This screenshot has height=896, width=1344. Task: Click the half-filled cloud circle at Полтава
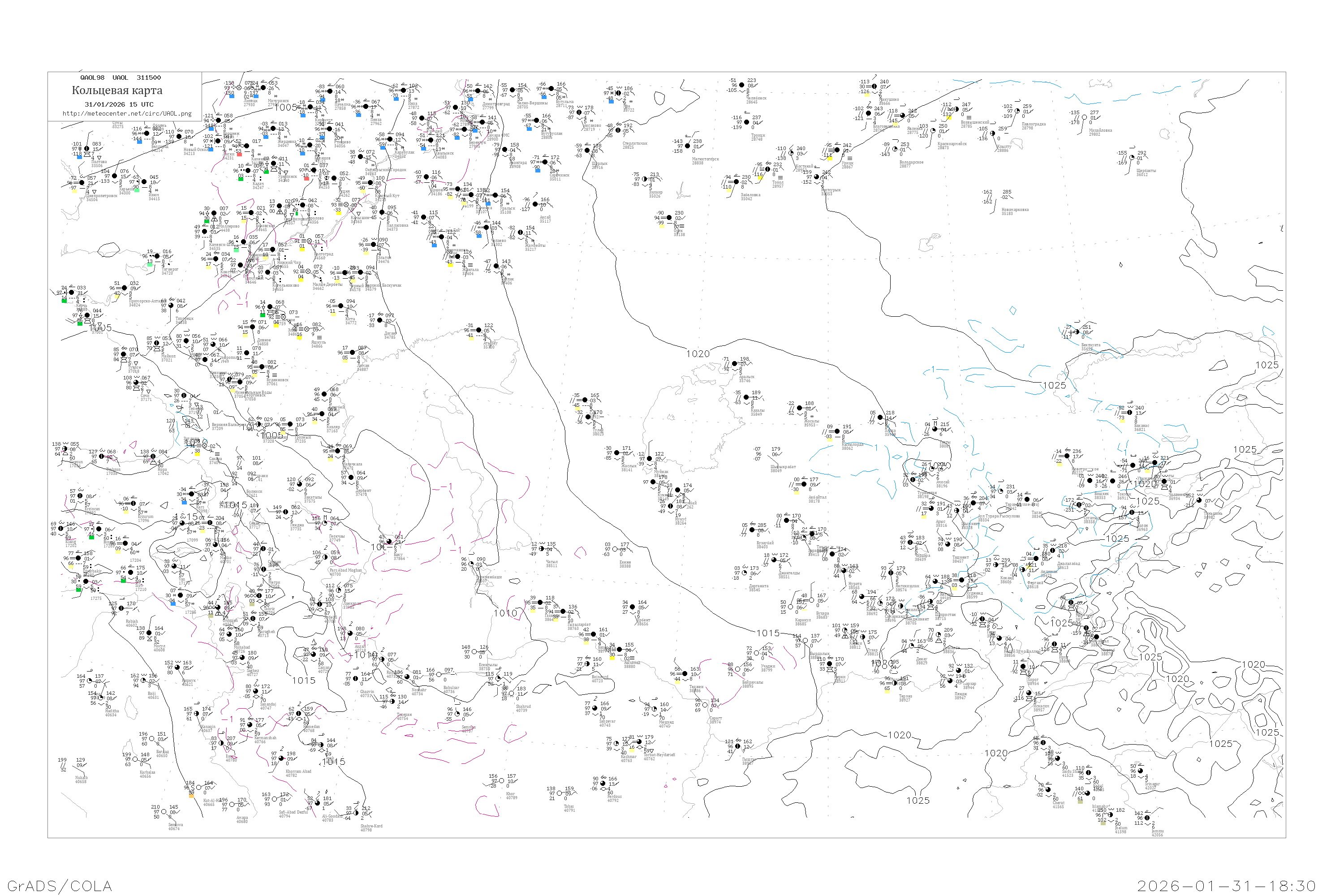tap(86, 149)
